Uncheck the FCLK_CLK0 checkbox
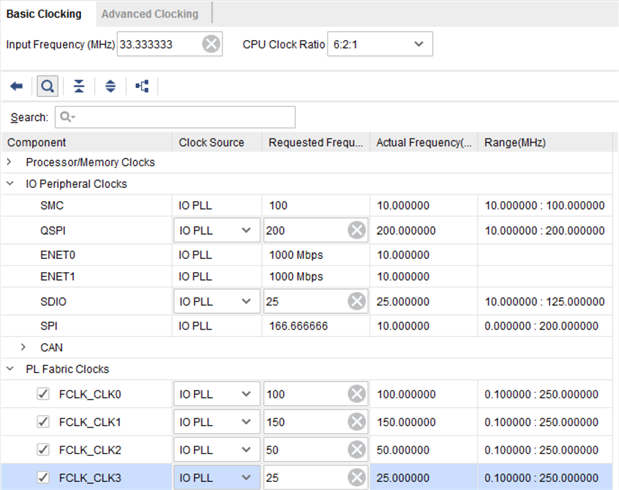This screenshot has width=619, height=490. [42, 394]
